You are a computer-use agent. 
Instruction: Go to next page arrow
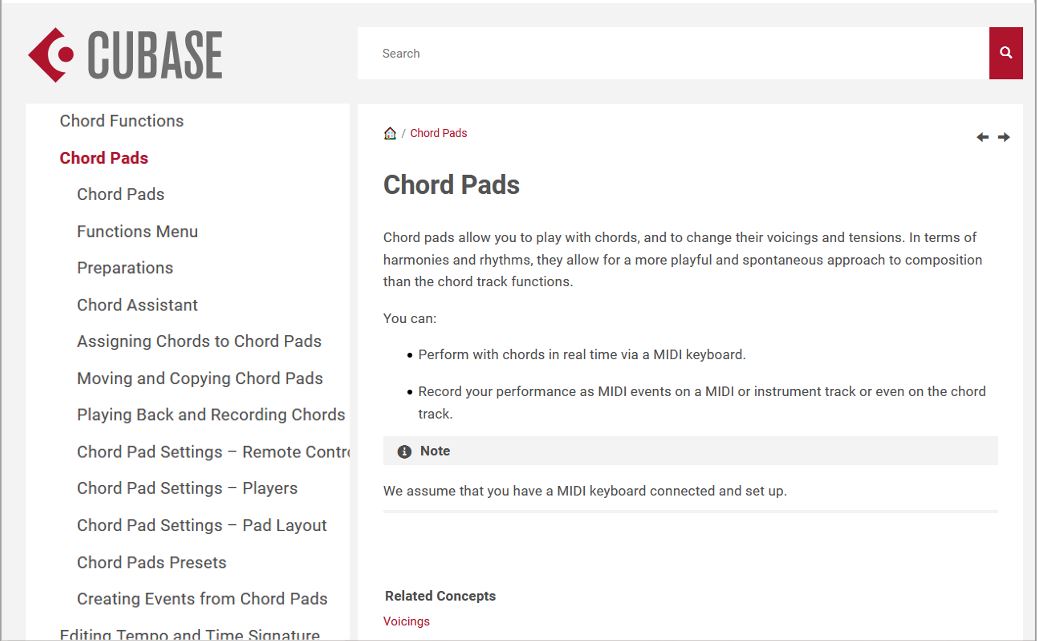[1004, 137]
